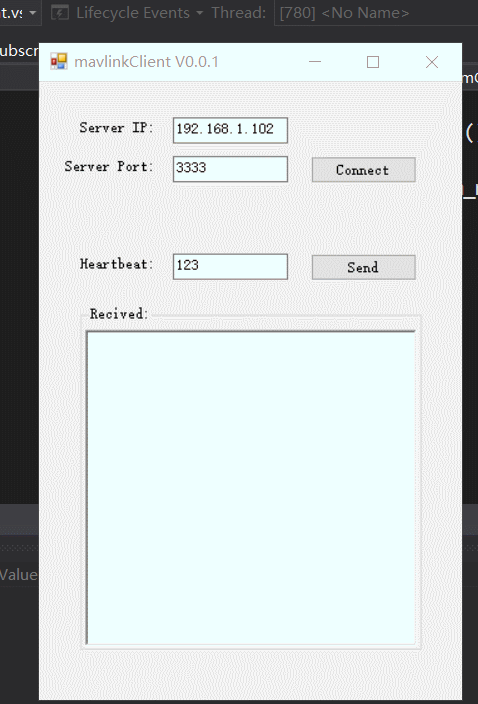
Task: Minimize the mavlinkClient window
Action: (315, 62)
